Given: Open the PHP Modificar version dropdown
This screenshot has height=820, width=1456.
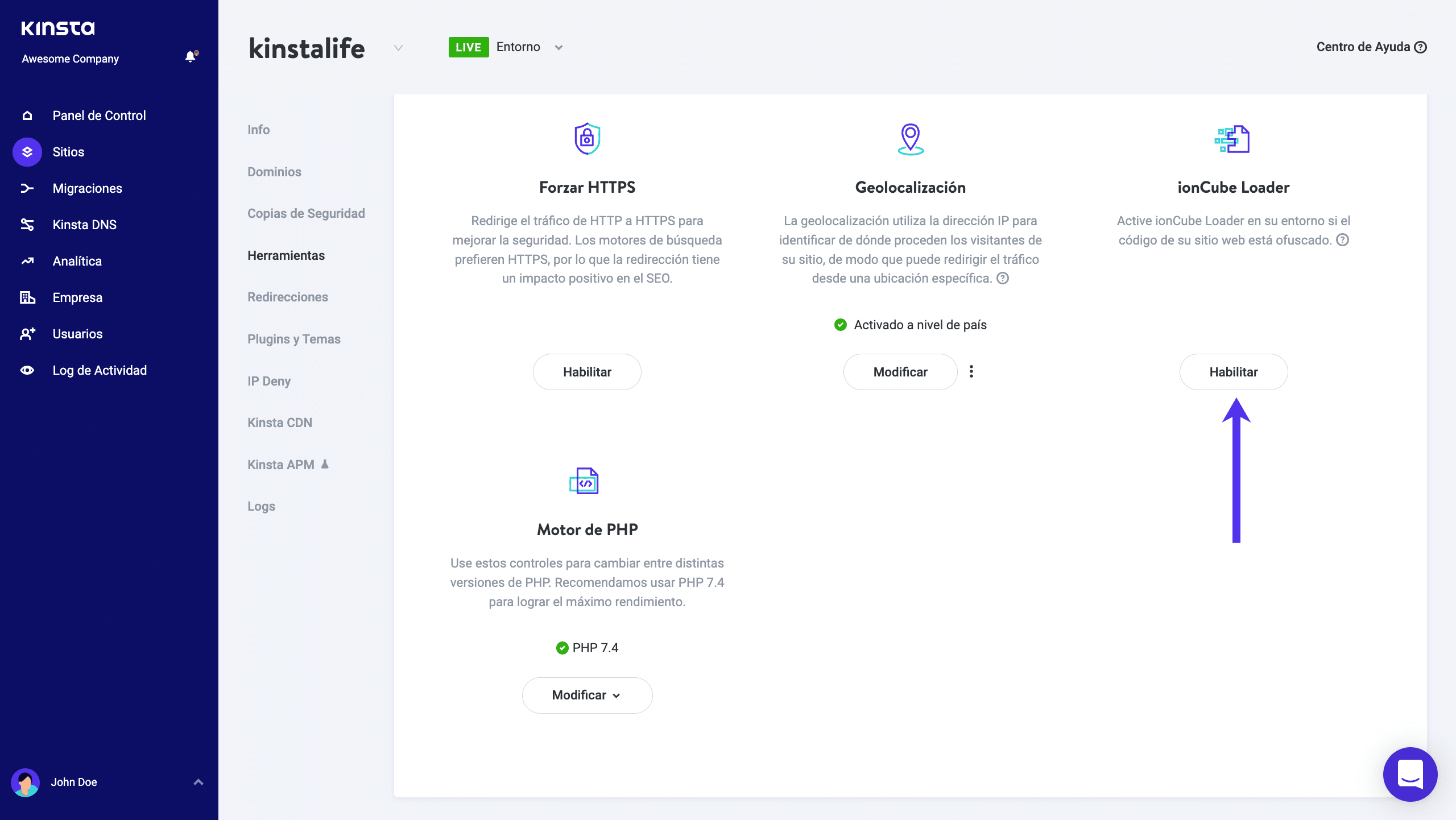Looking at the screenshot, I should click(587, 695).
